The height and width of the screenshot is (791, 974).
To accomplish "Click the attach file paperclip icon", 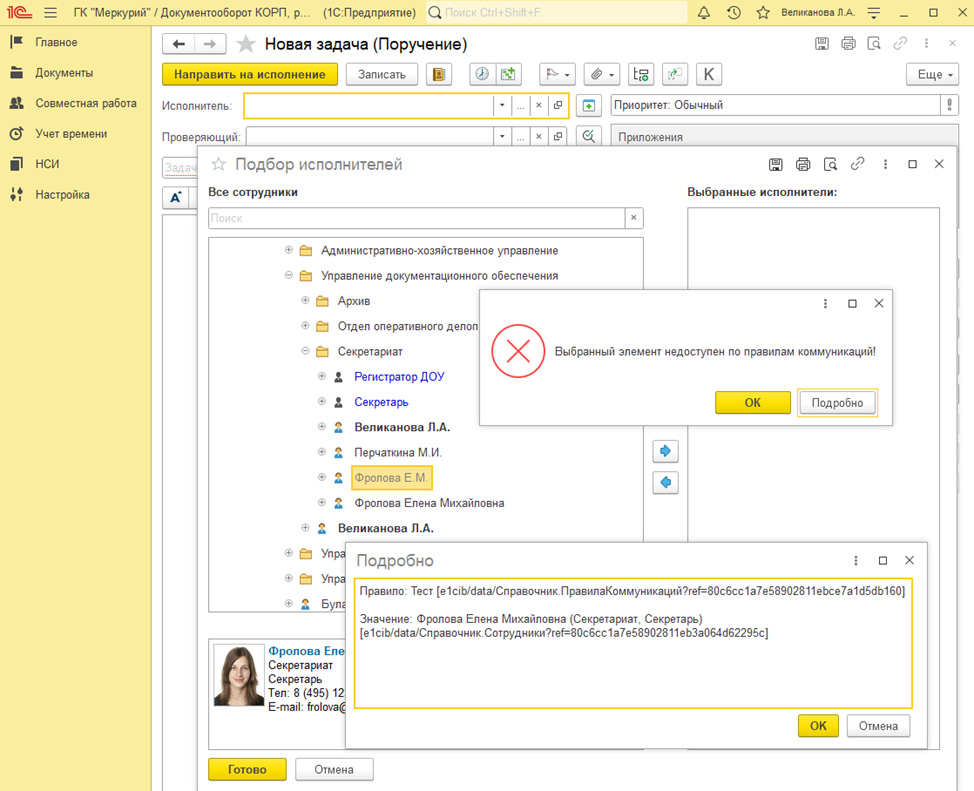I will pos(594,75).
